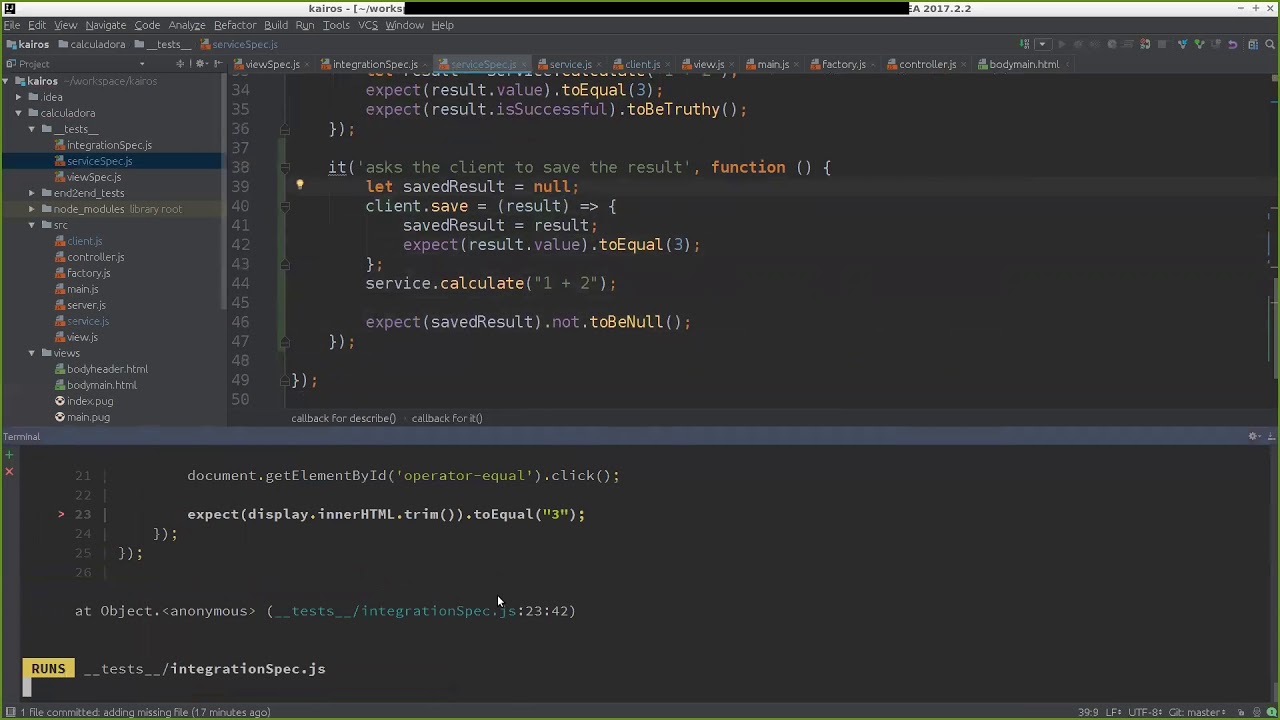Open the project panel settings gear icon
The image size is (1280, 720).
[200, 64]
